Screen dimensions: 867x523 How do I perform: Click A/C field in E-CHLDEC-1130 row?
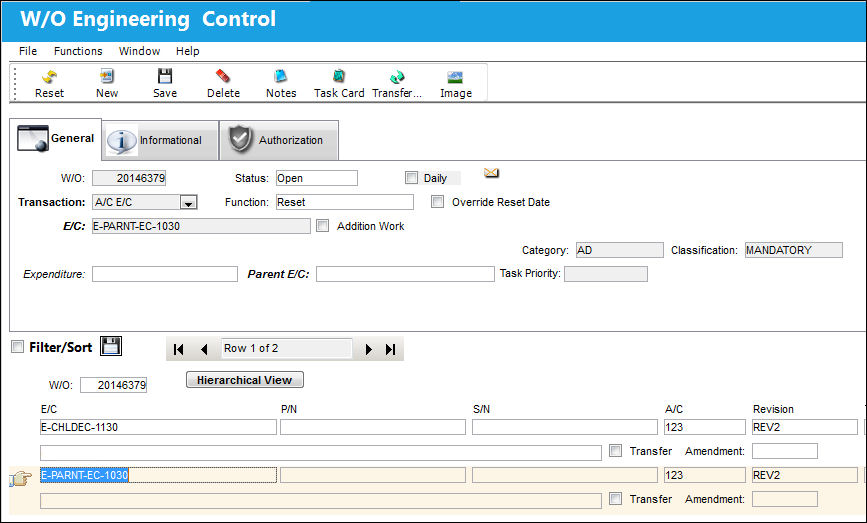click(704, 427)
